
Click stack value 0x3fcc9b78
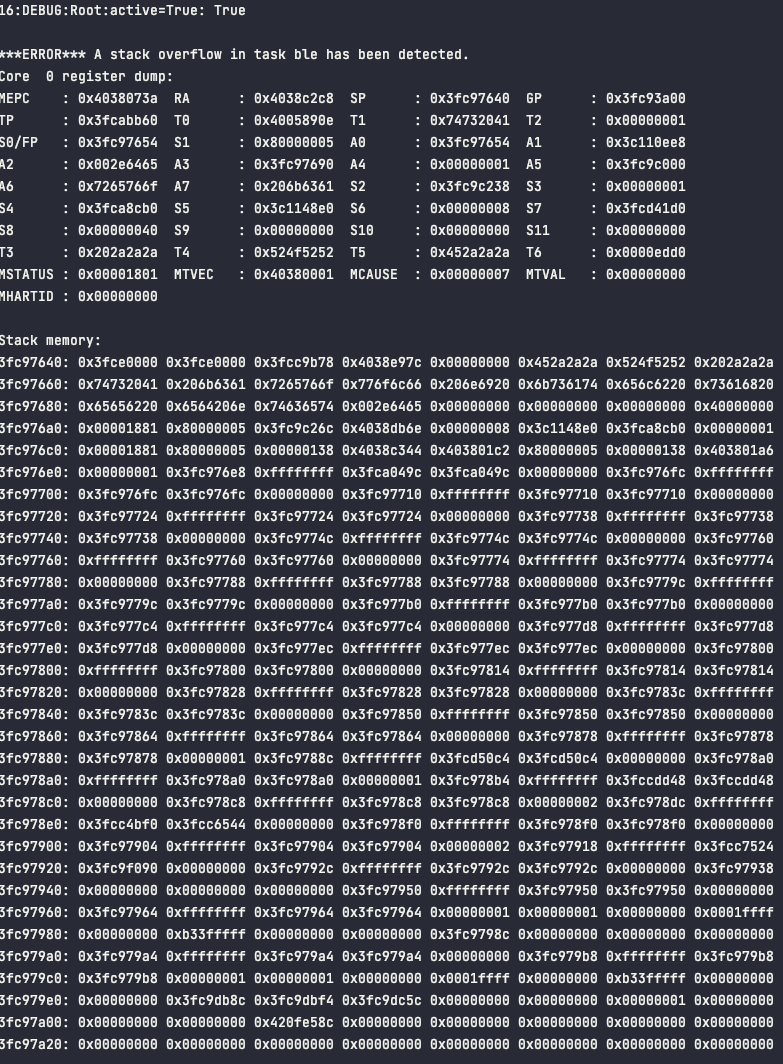(294, 362)
